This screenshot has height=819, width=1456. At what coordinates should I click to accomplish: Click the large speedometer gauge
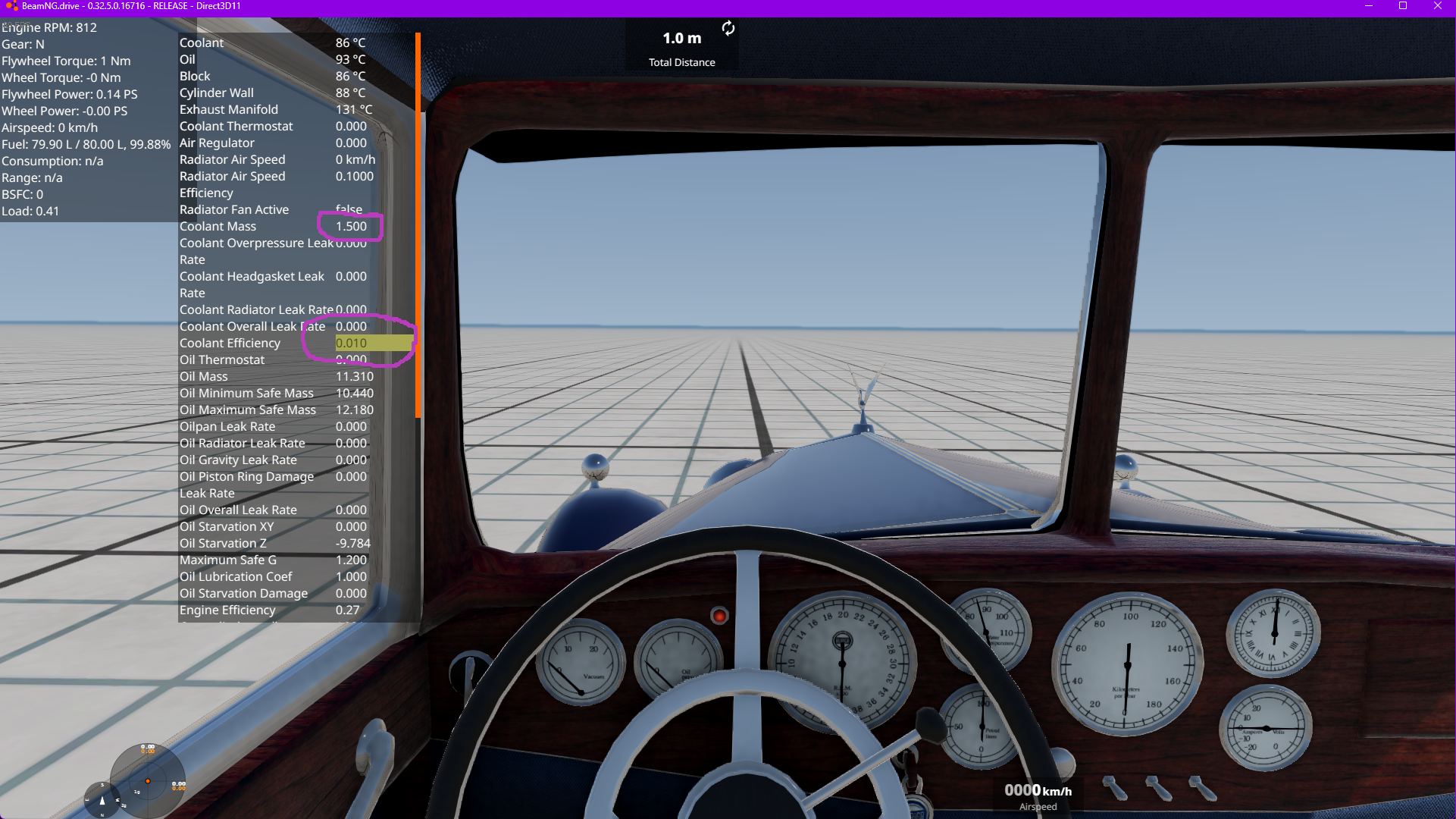[x=1127, y=665]
